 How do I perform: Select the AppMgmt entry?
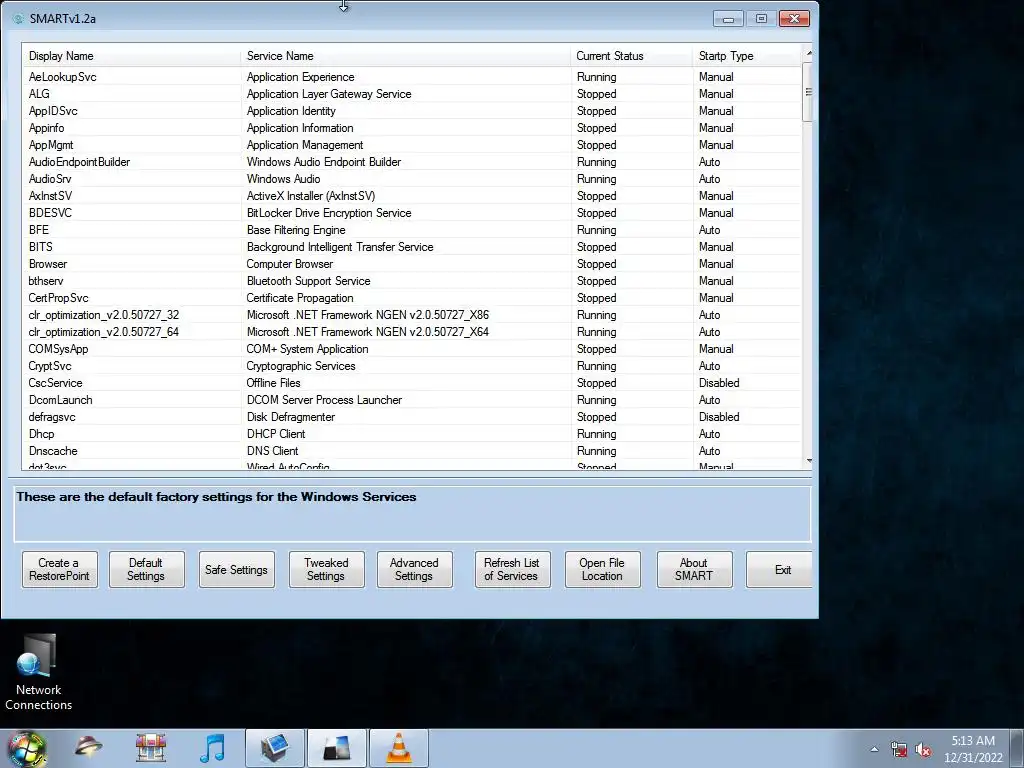pos(411,145)
